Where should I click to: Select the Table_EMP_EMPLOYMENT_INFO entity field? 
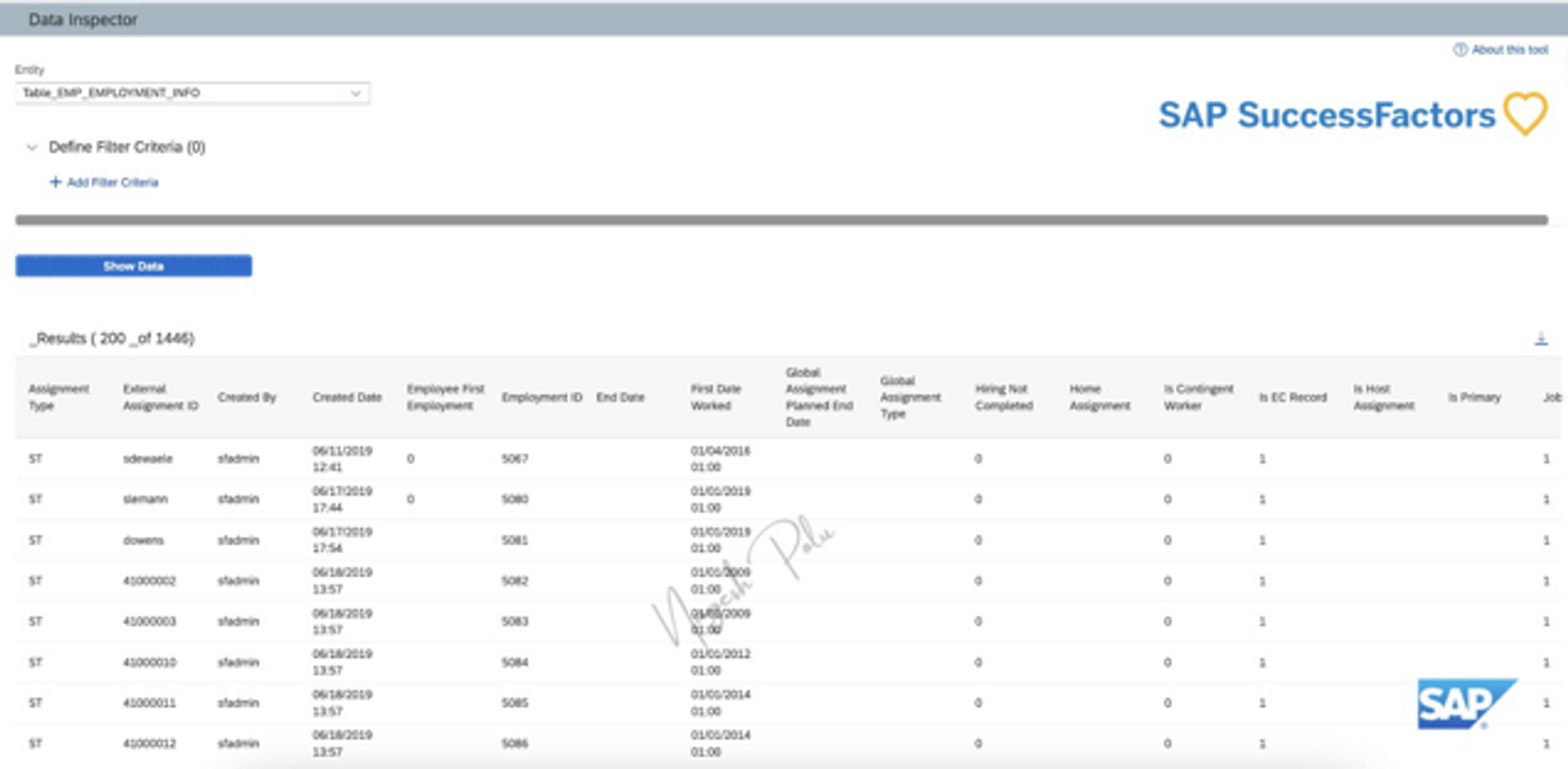[192, 93]
